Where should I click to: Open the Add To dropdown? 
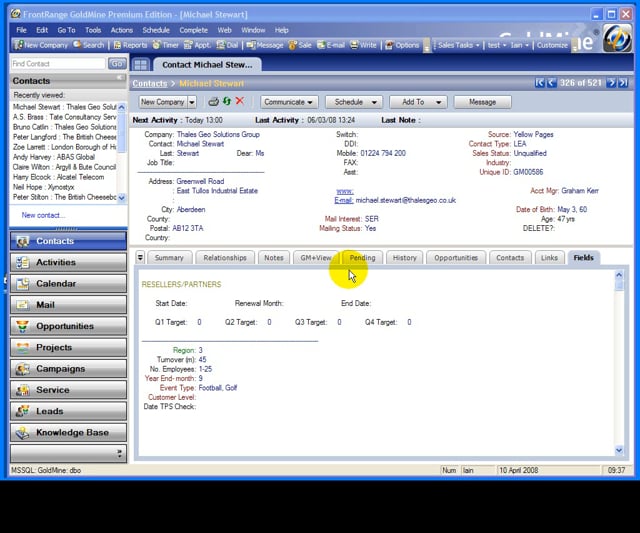418,102
